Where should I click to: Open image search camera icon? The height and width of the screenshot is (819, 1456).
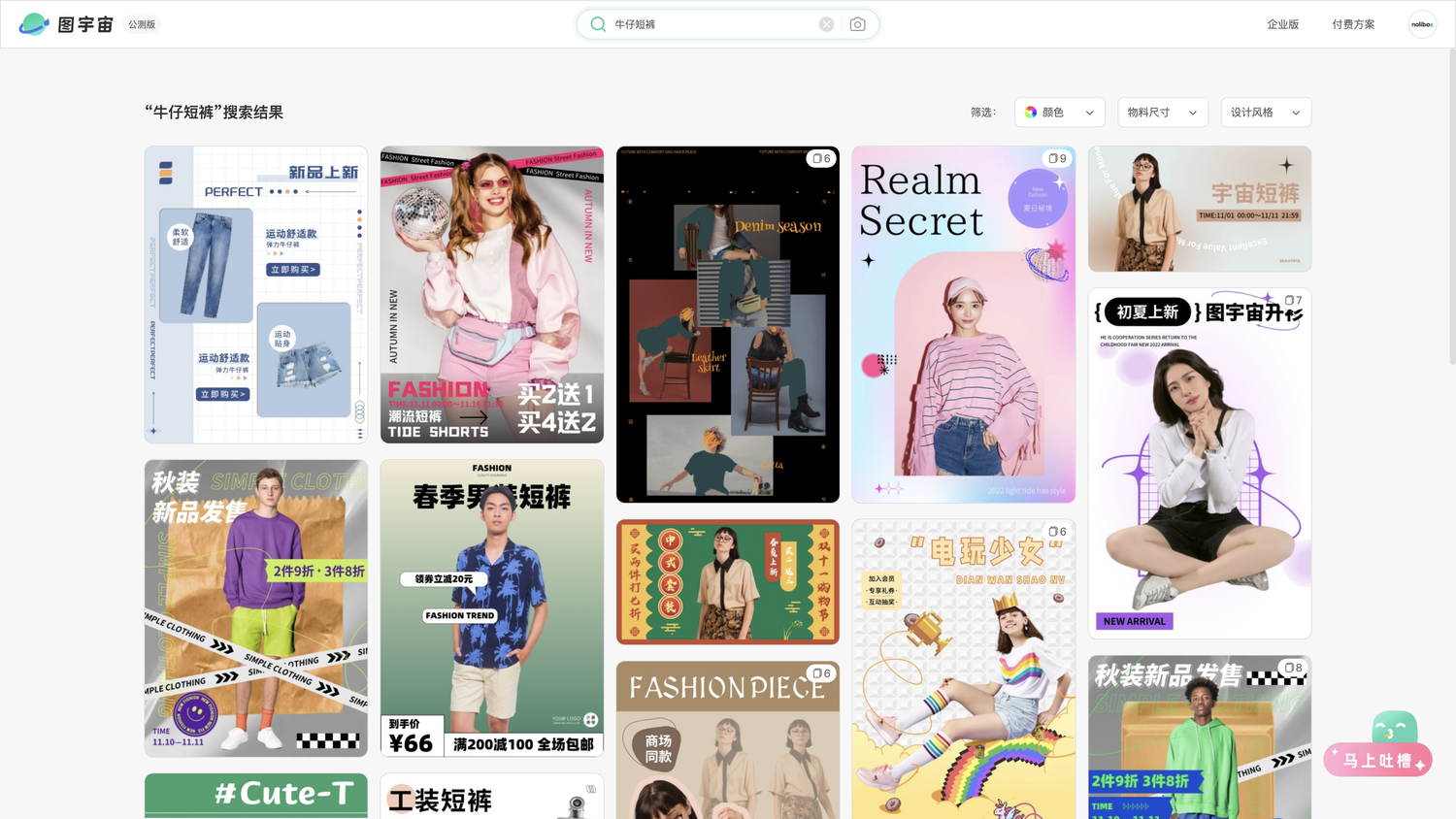click(857, 24)
